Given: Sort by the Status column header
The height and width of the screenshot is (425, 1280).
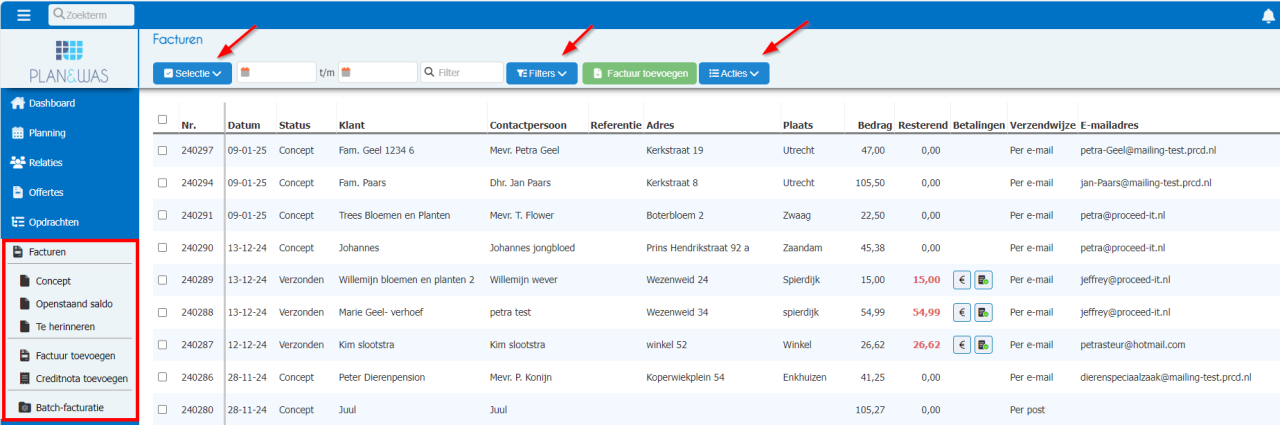Looking at the screenshot, I should 295,125.
